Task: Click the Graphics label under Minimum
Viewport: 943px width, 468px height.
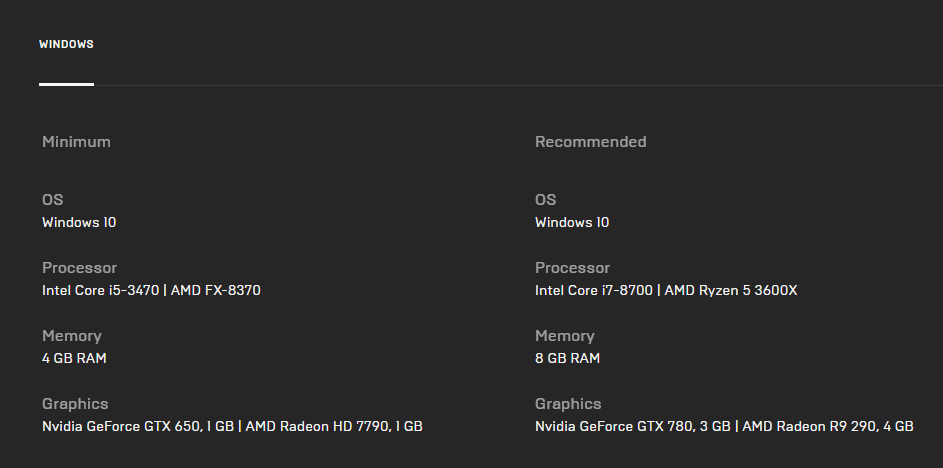Action: (75, 404)
